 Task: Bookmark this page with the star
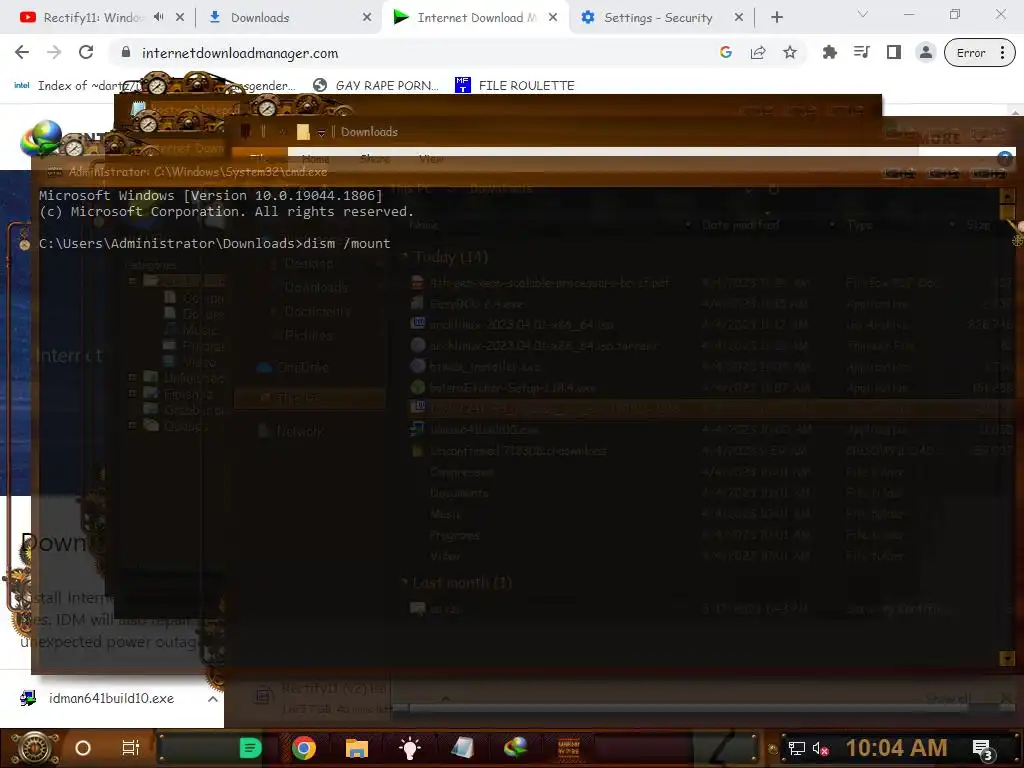790,53
